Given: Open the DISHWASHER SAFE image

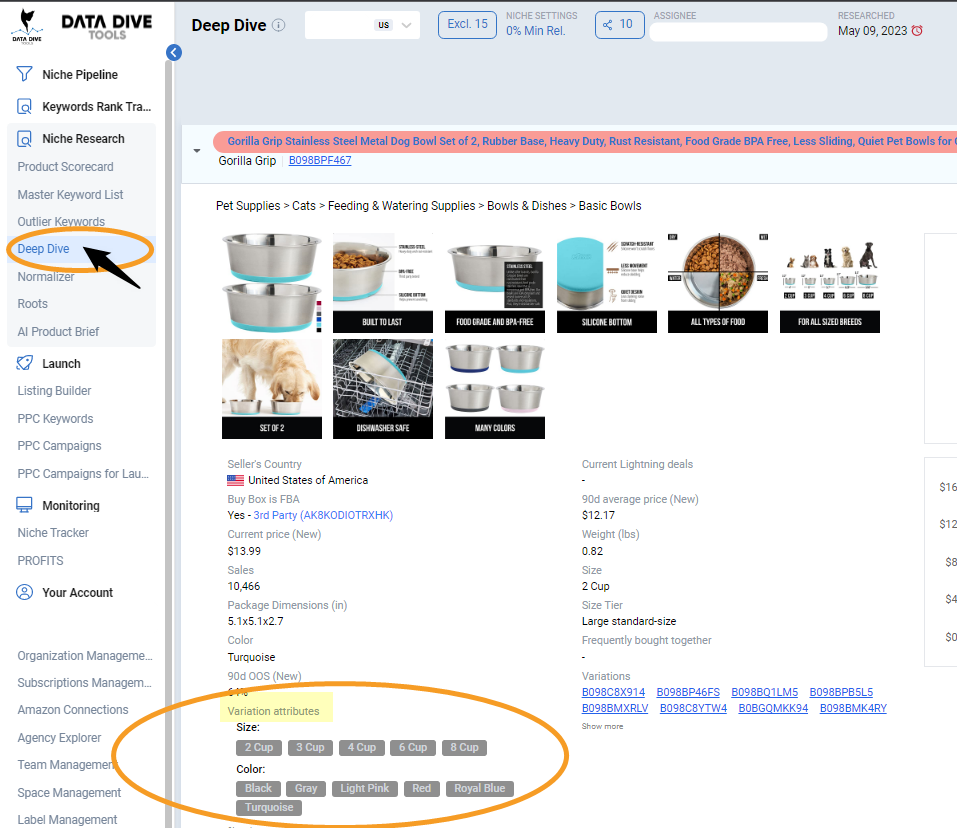Looking at the screenshot, I should 383,389.
